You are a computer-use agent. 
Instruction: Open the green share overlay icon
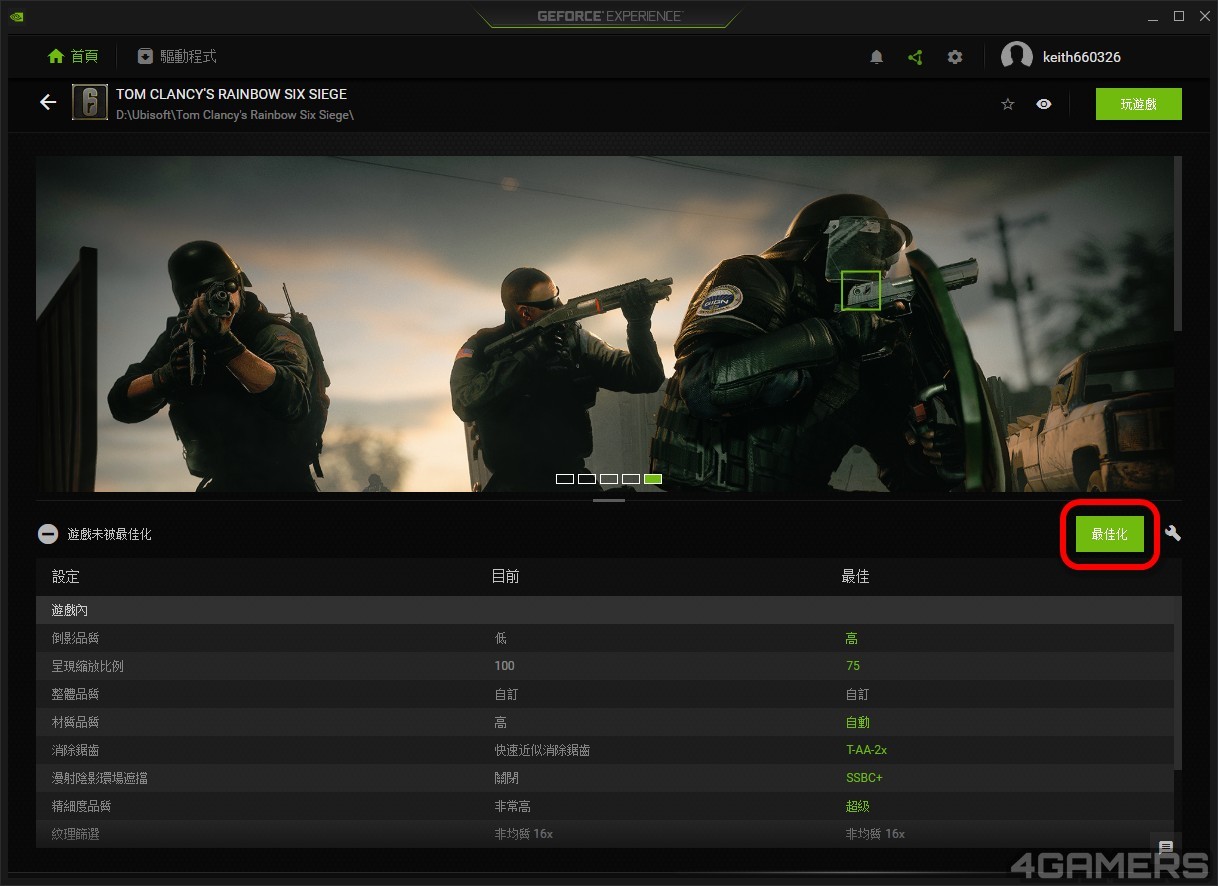coord(915,57)
